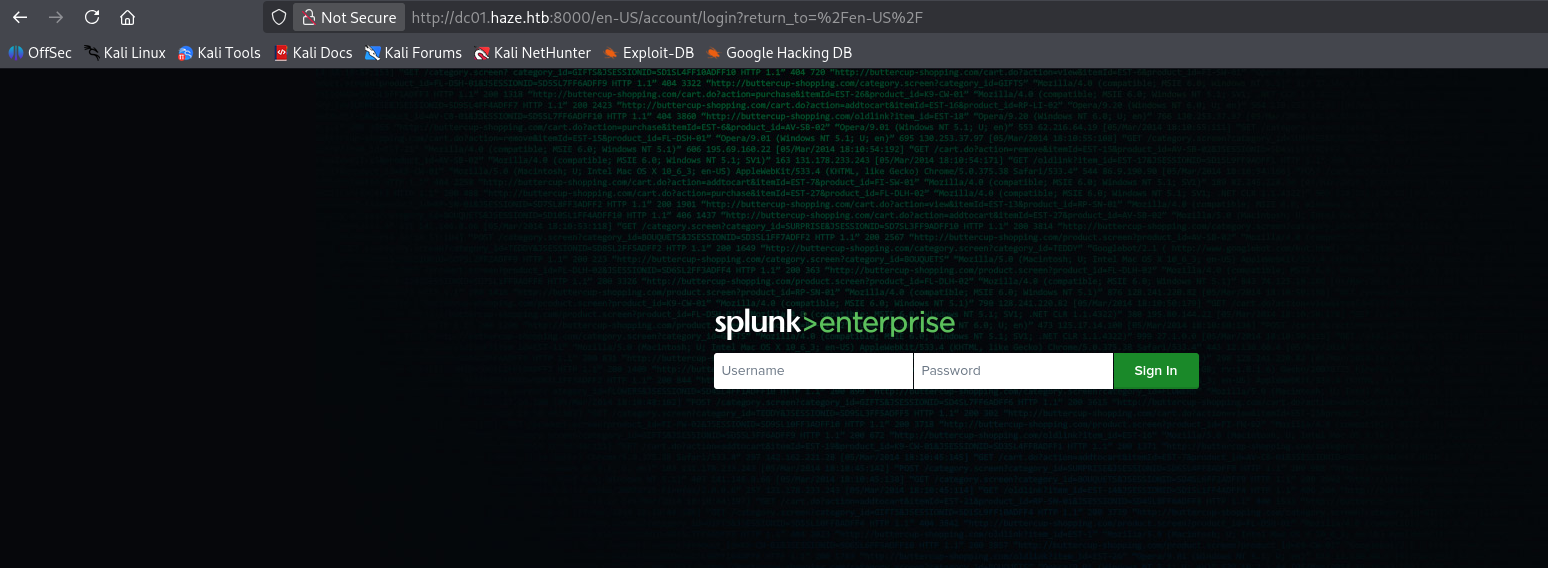Click the browser forward arrow

(x=56, y=17)
